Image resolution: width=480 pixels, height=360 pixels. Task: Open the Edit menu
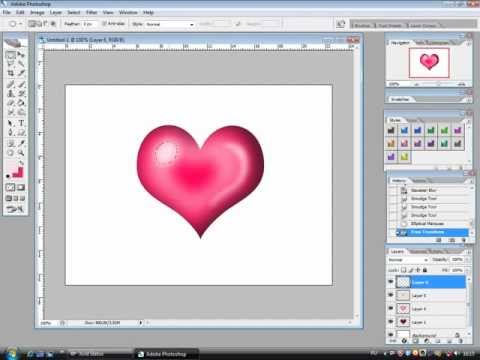20,12
